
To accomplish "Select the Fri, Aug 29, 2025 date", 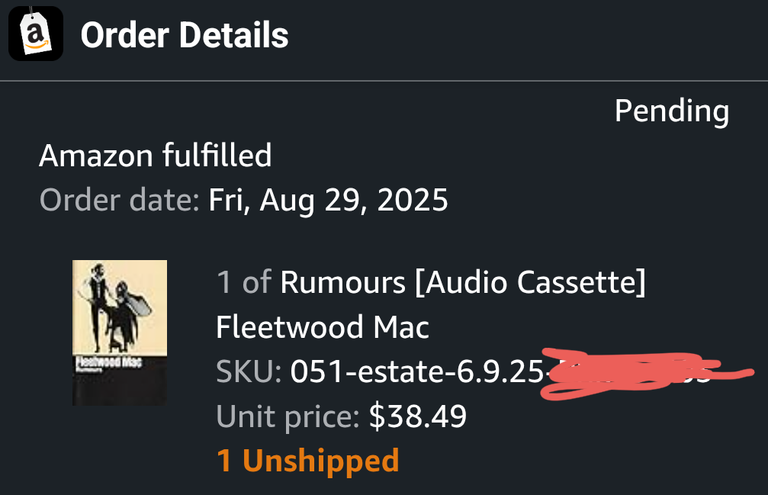I will tap(328, 201).
